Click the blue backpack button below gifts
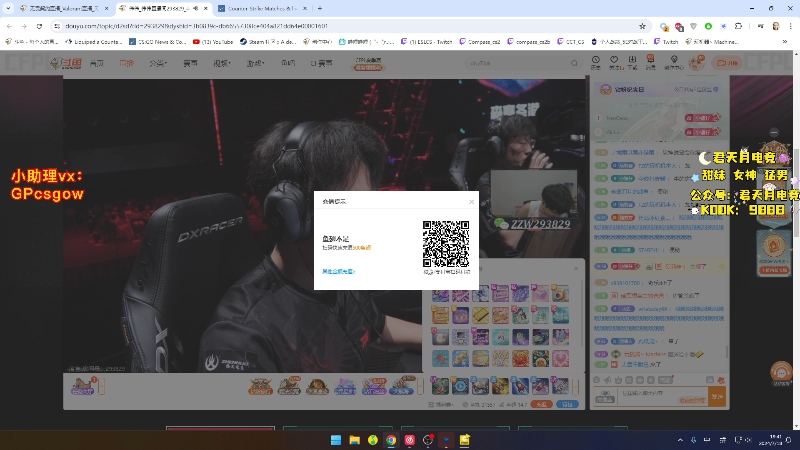The image size is (800, 450). coord(567,404)
